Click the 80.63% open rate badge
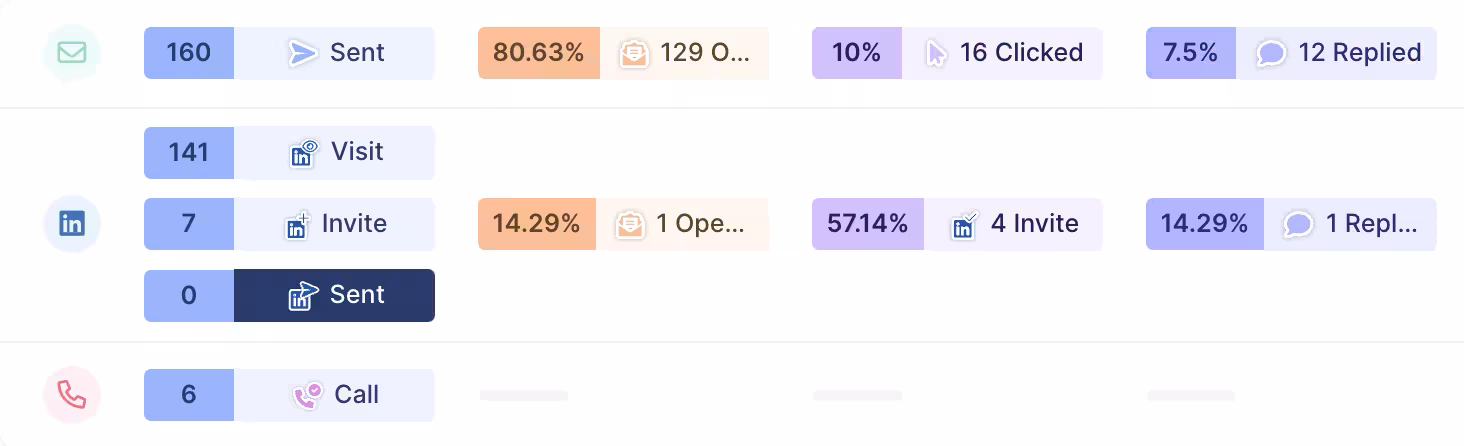This screenshot has width=1464, height=446. (539, 53)
